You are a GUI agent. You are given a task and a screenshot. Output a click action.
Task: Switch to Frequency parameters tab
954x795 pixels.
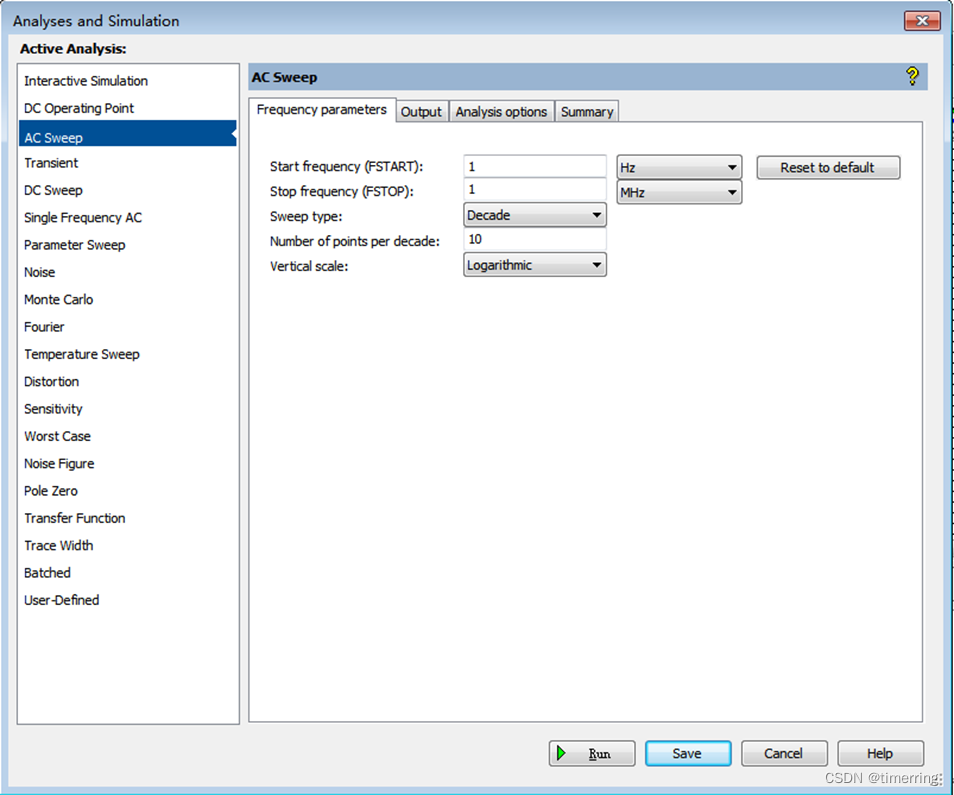(x=322, y=109)
